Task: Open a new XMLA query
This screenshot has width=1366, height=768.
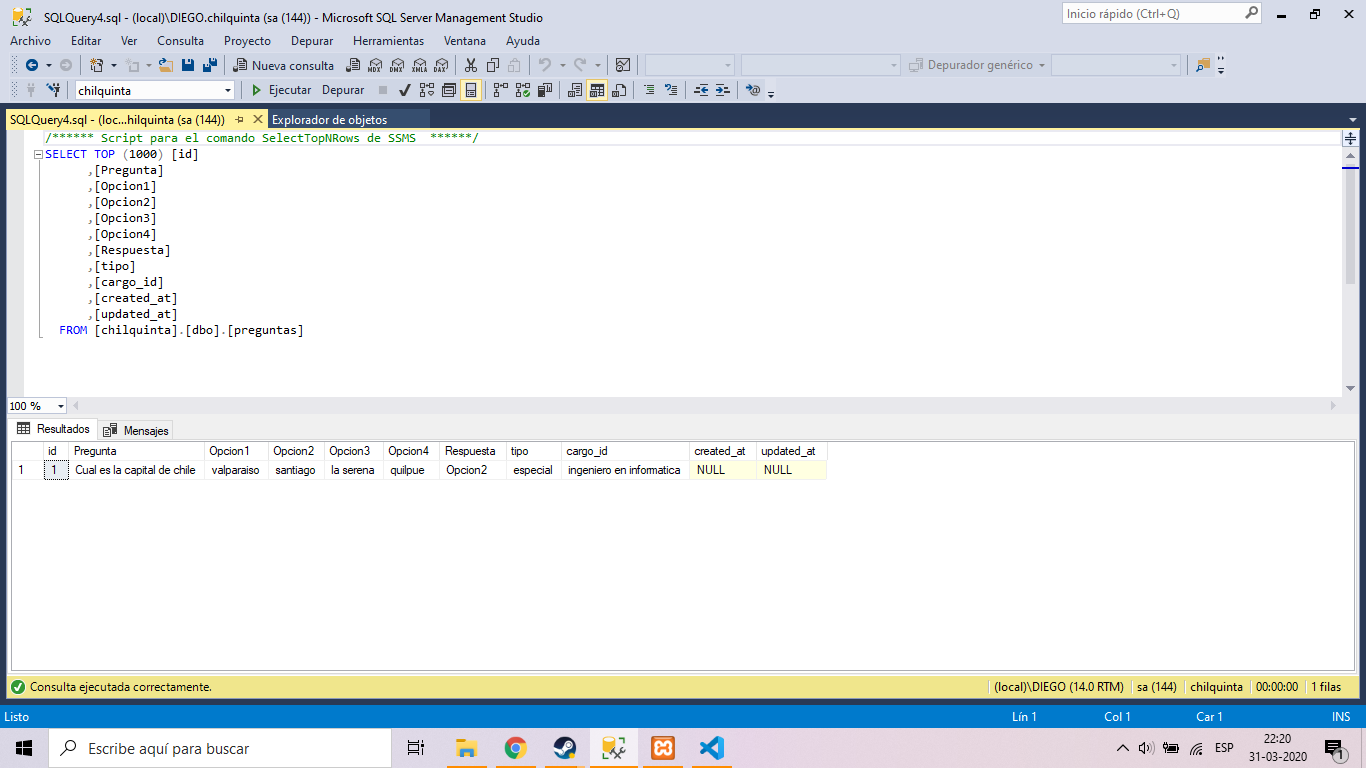Action: coord(419,65)
